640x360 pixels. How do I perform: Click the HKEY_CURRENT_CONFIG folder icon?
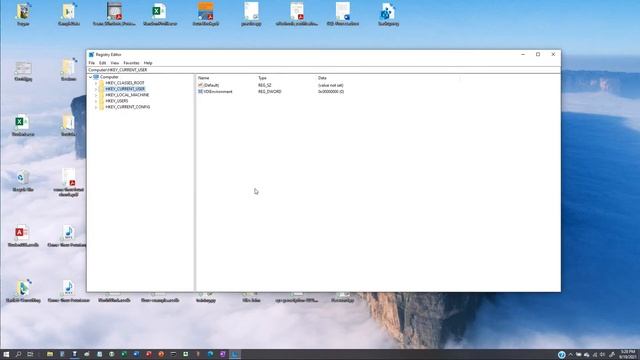tap(101, 107)
